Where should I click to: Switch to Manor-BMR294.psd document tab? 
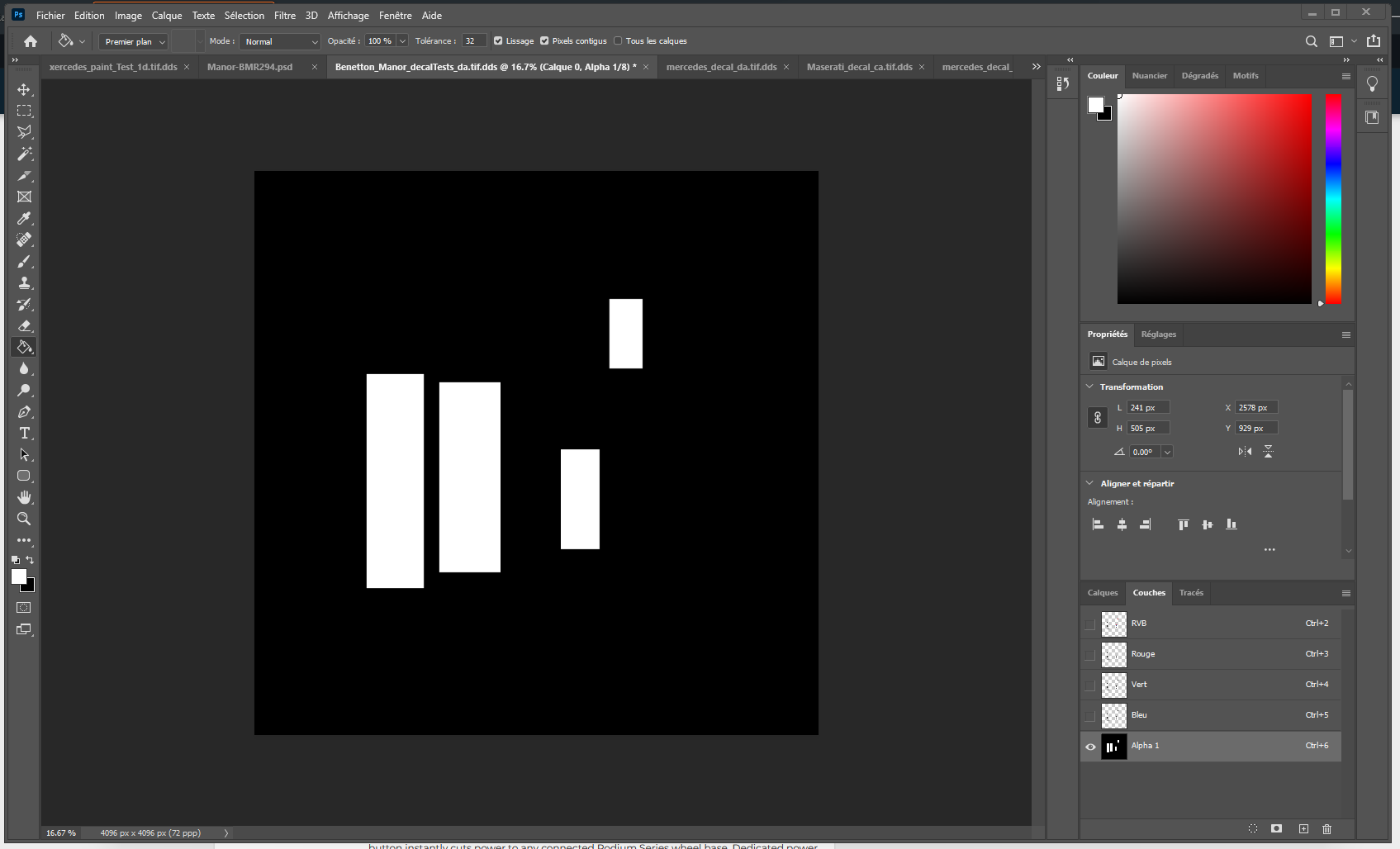[249, 67]
